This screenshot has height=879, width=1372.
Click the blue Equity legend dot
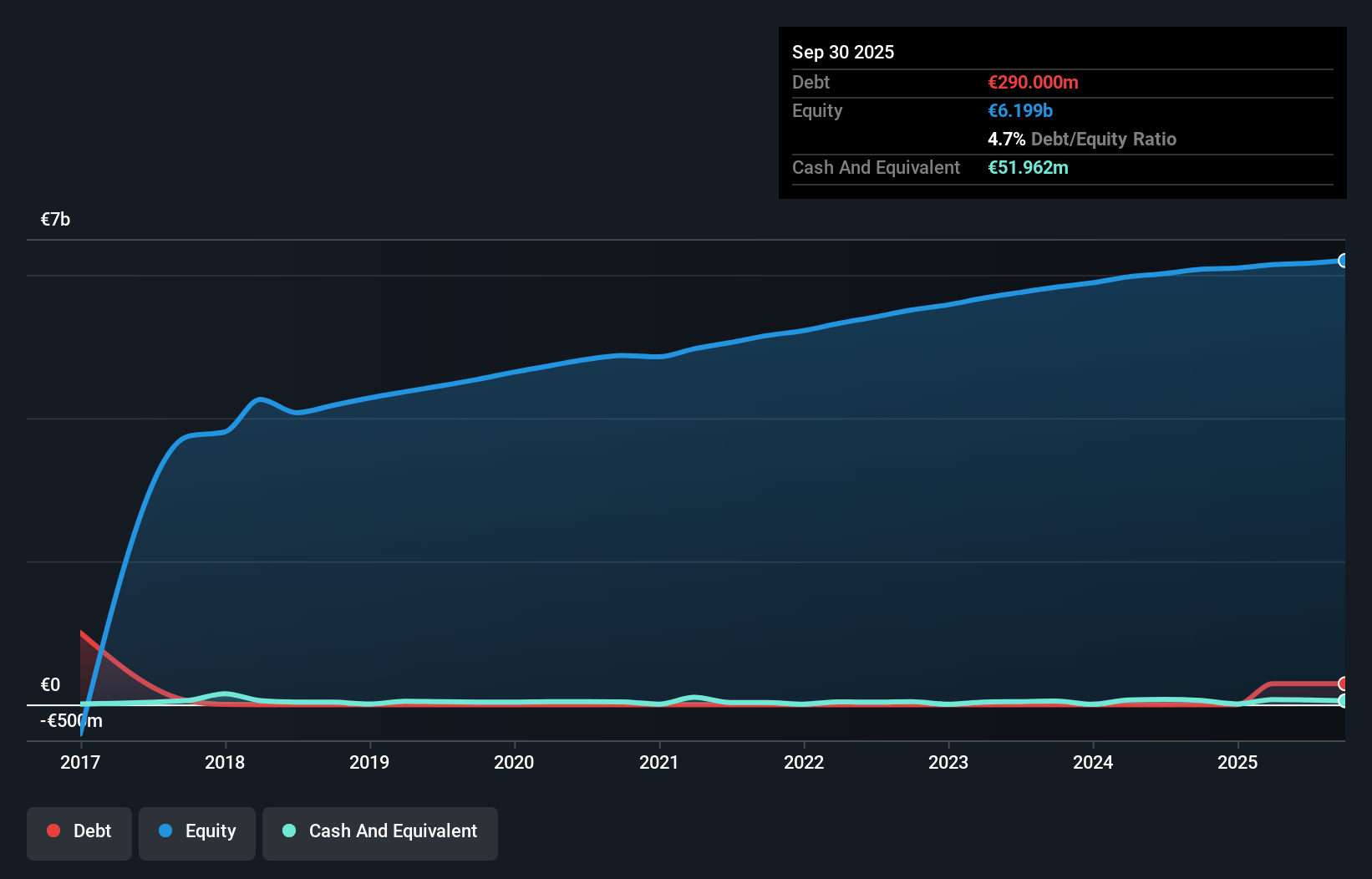(166, 831)
